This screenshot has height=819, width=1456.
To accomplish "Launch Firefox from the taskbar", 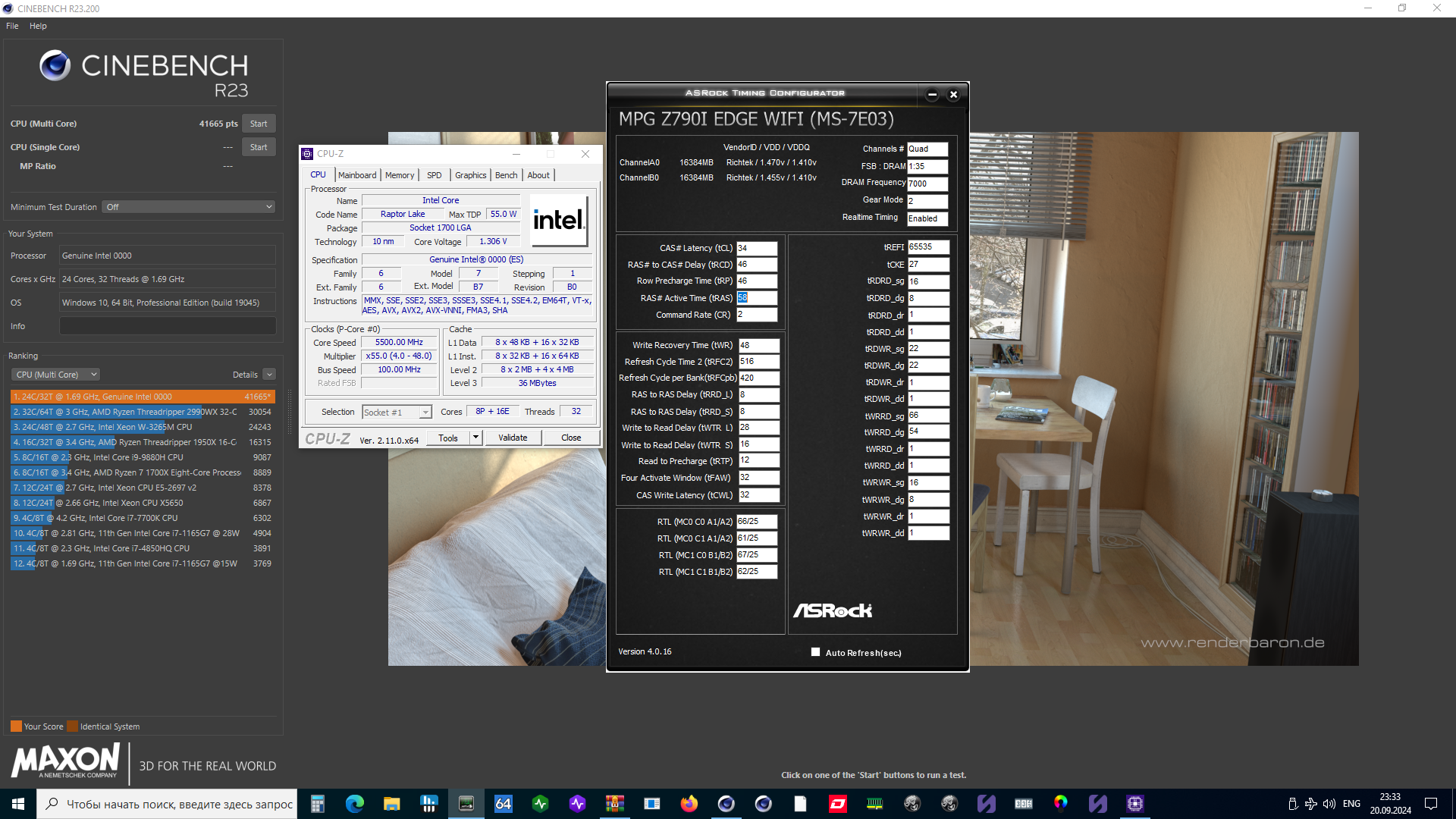I will [689, 804].
